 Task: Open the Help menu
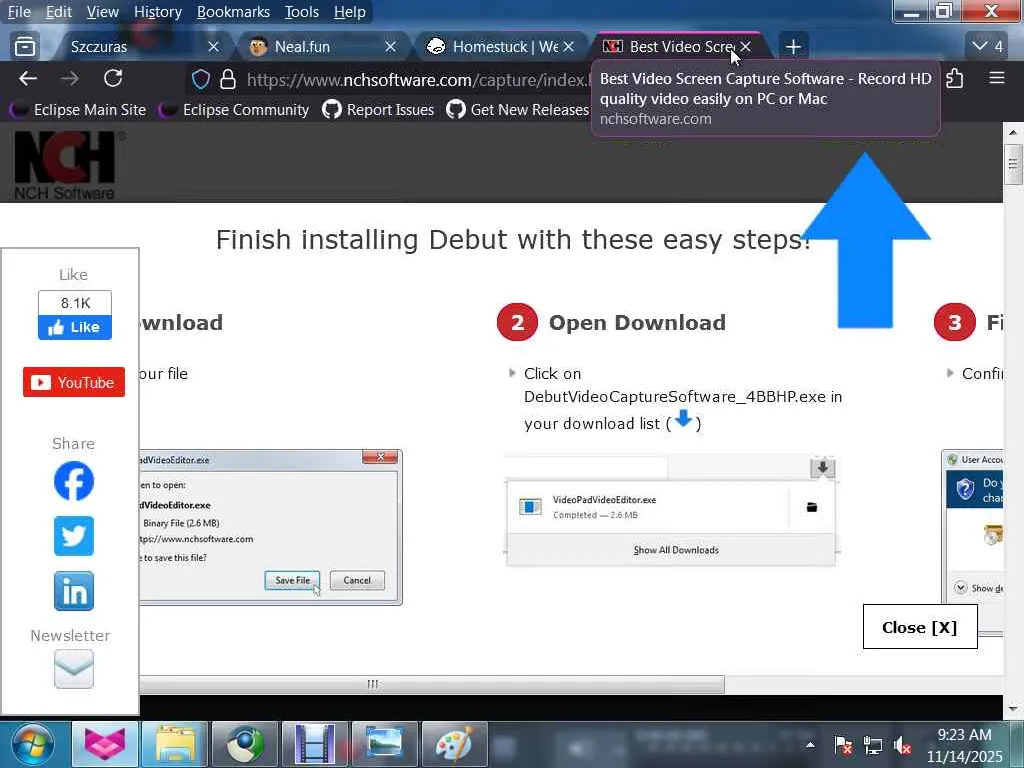[349, 12]
